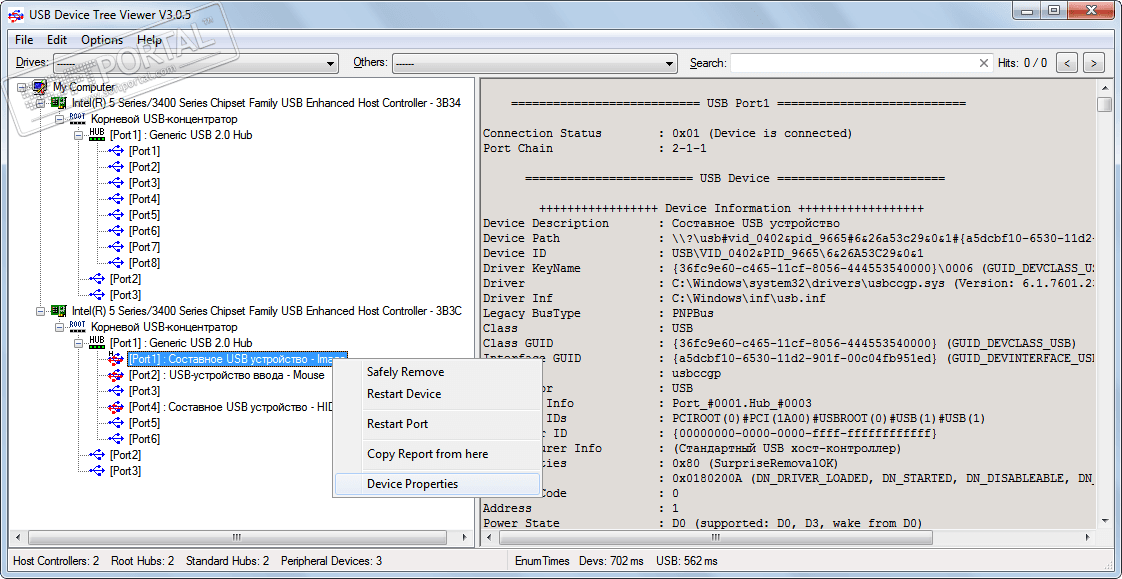Click HUB icon of Generic USB 2.0 Hub under 3B3C

click(97, 343)
